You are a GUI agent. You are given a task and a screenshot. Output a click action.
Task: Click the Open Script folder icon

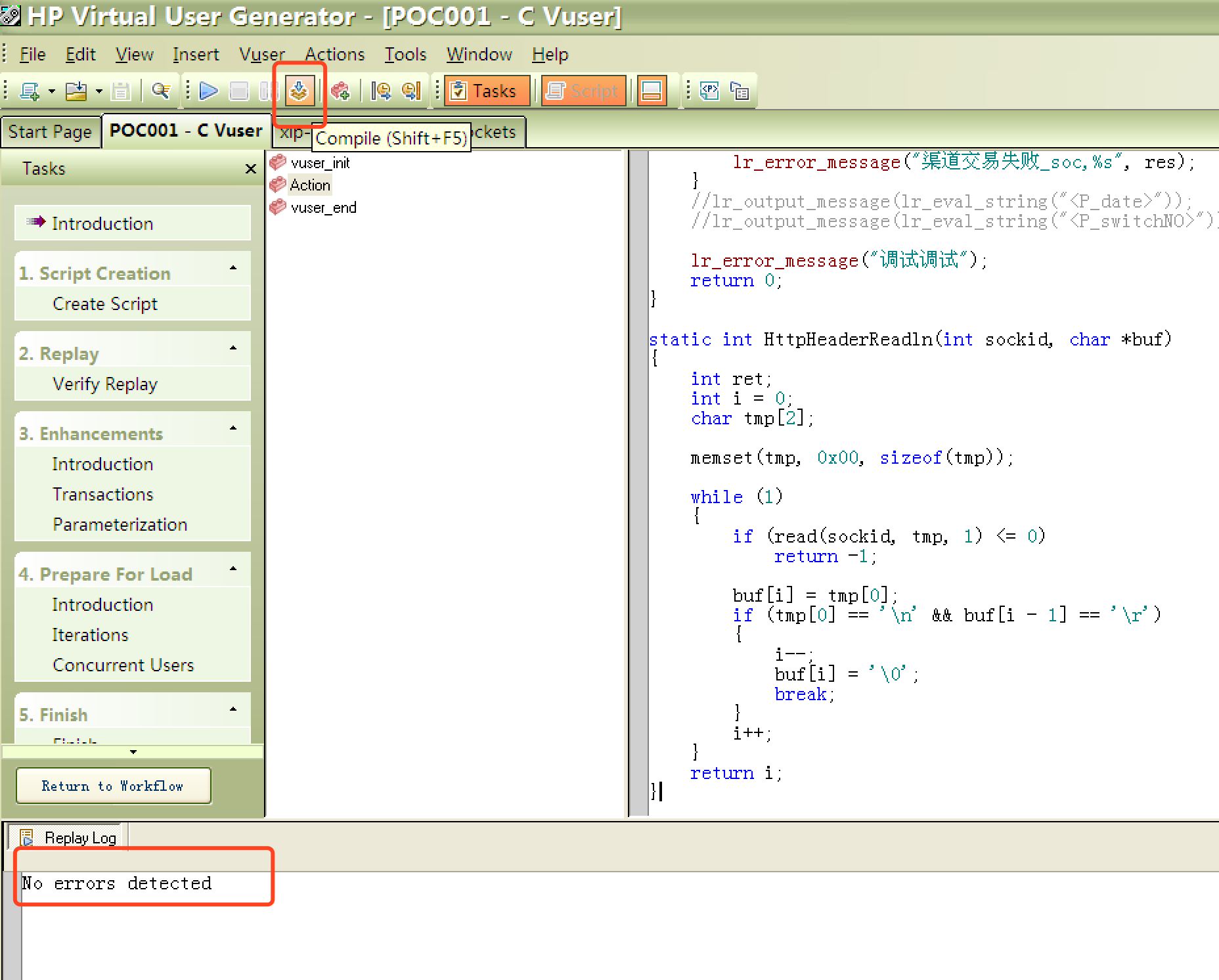(76, 91)
